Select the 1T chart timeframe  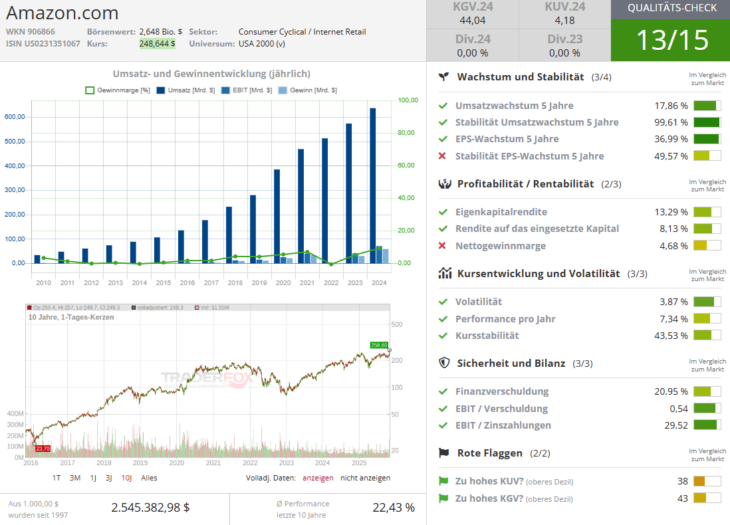(x=57, y=478)
